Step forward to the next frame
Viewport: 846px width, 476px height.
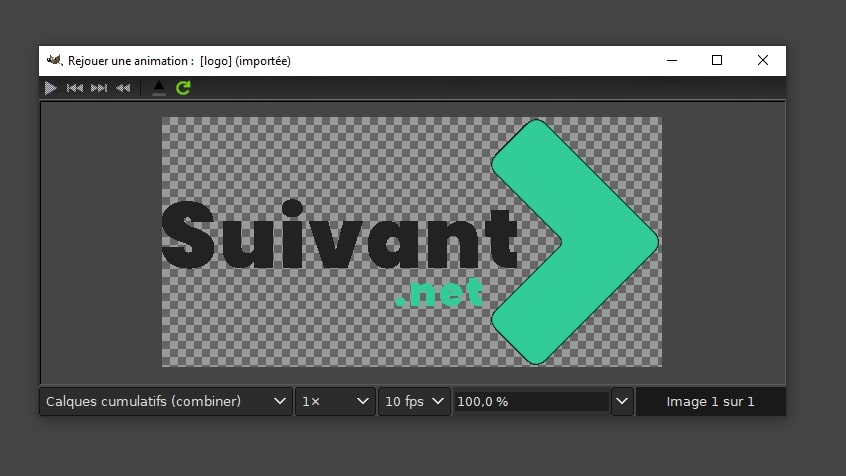click(99, 88)
